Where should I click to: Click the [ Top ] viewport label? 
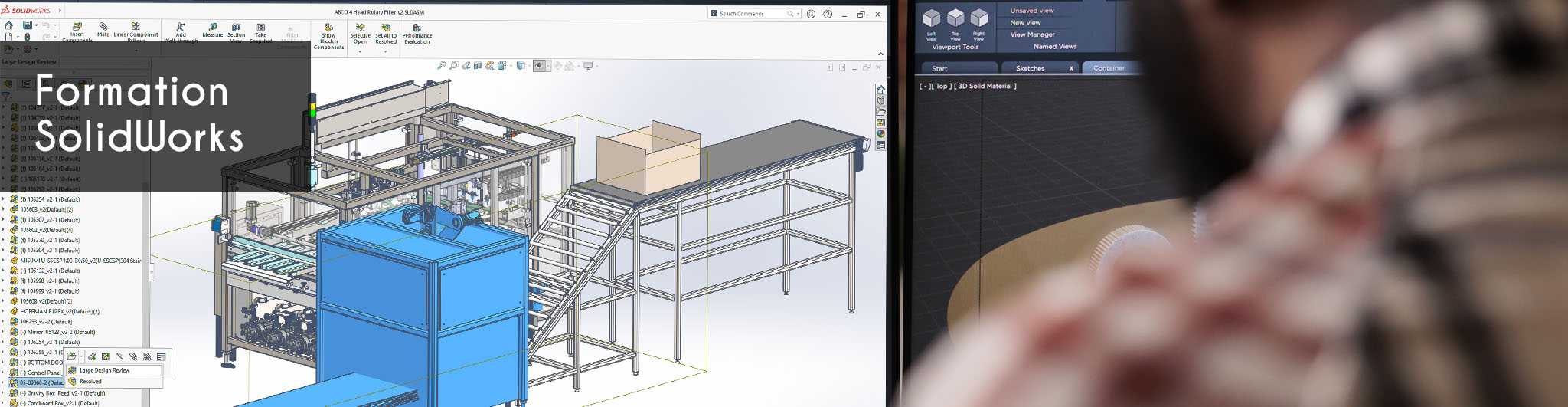[x=942, y=87]
